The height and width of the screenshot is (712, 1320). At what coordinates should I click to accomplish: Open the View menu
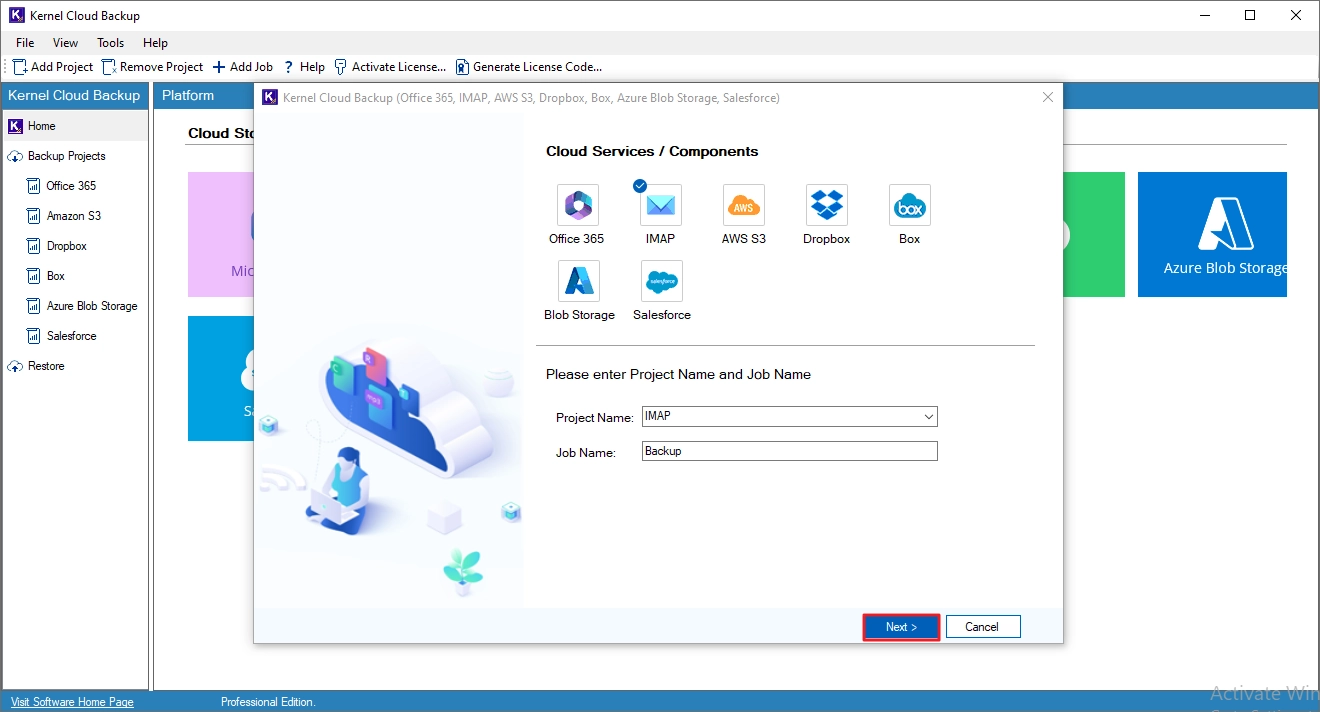[66, 43]
